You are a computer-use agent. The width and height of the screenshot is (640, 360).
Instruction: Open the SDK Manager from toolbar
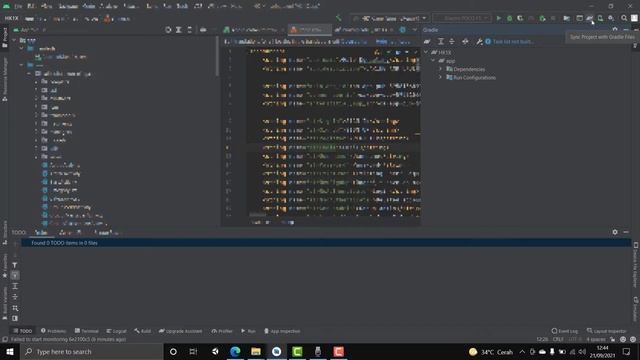pyautogui.click(x=611, y=18)
